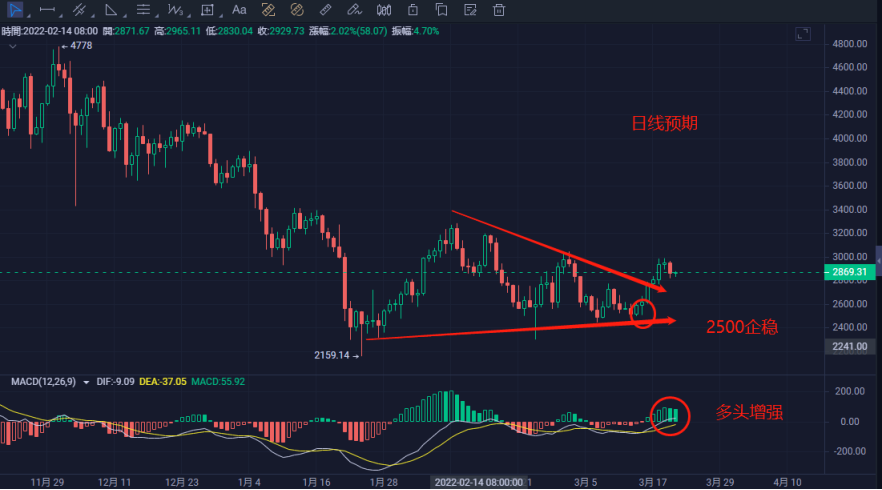Expand the levels lines tool sub-options arrow

pos(157,15)
